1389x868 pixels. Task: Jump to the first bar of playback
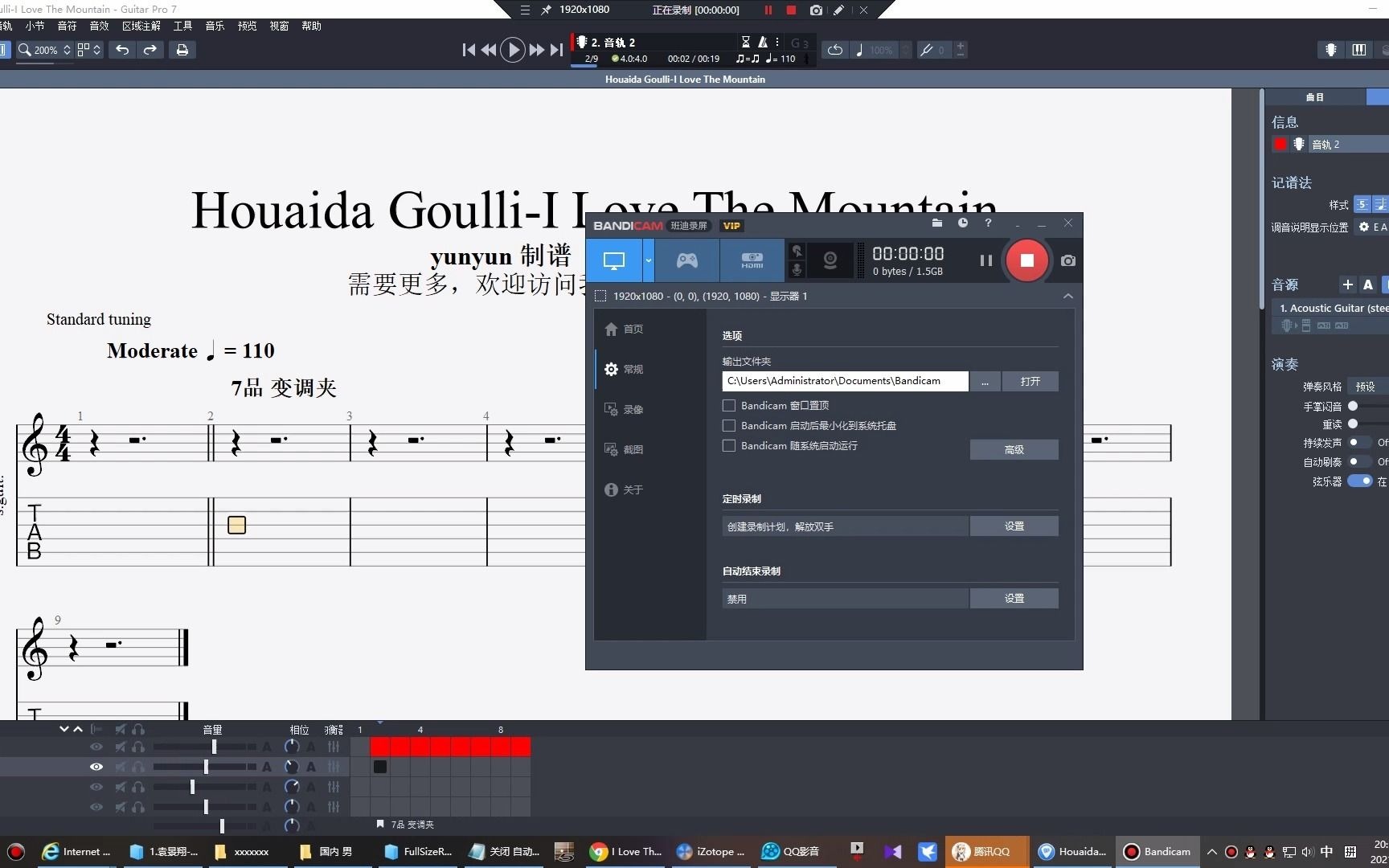(469, 50)
